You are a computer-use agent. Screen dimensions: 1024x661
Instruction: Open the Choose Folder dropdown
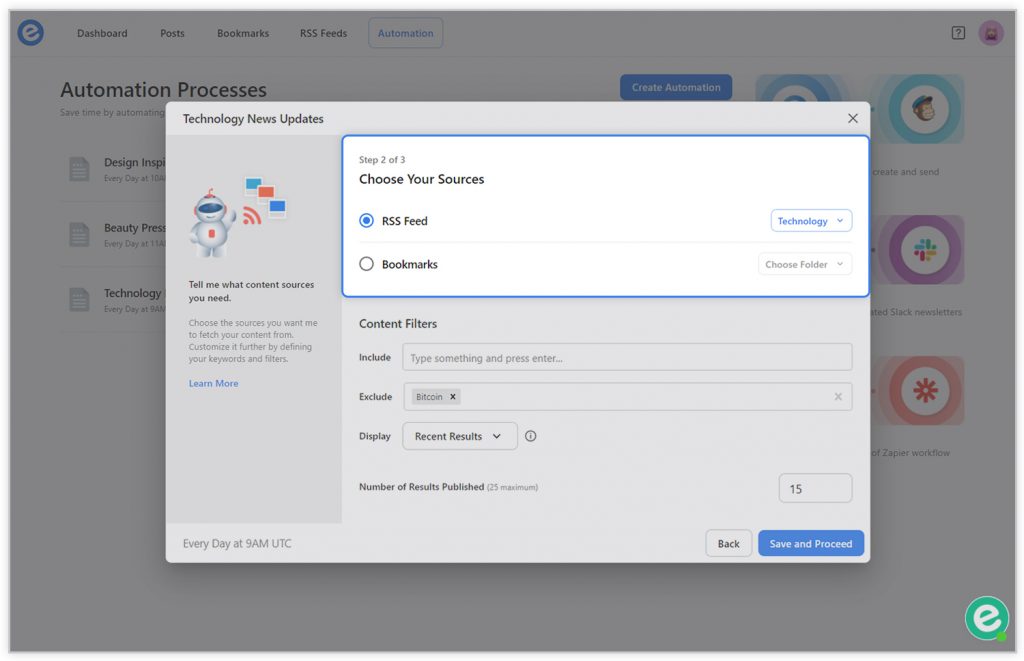pyautogui.click(x=804, y=264)
